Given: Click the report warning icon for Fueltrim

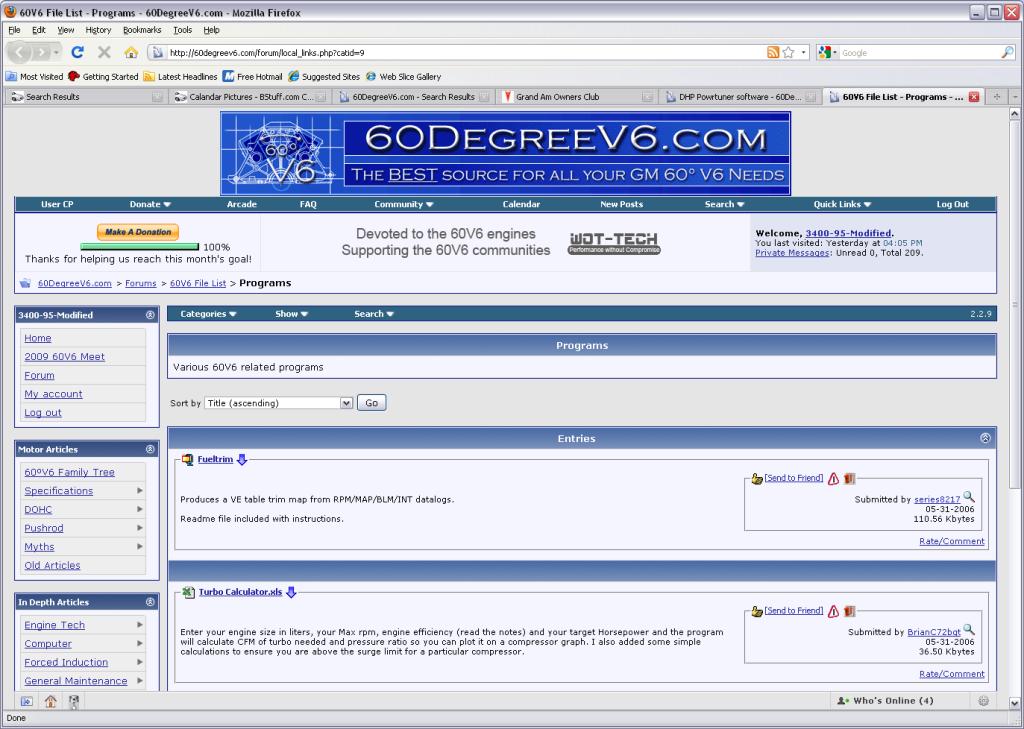Looking at the screenshot, I should click(x=833, y=479).
